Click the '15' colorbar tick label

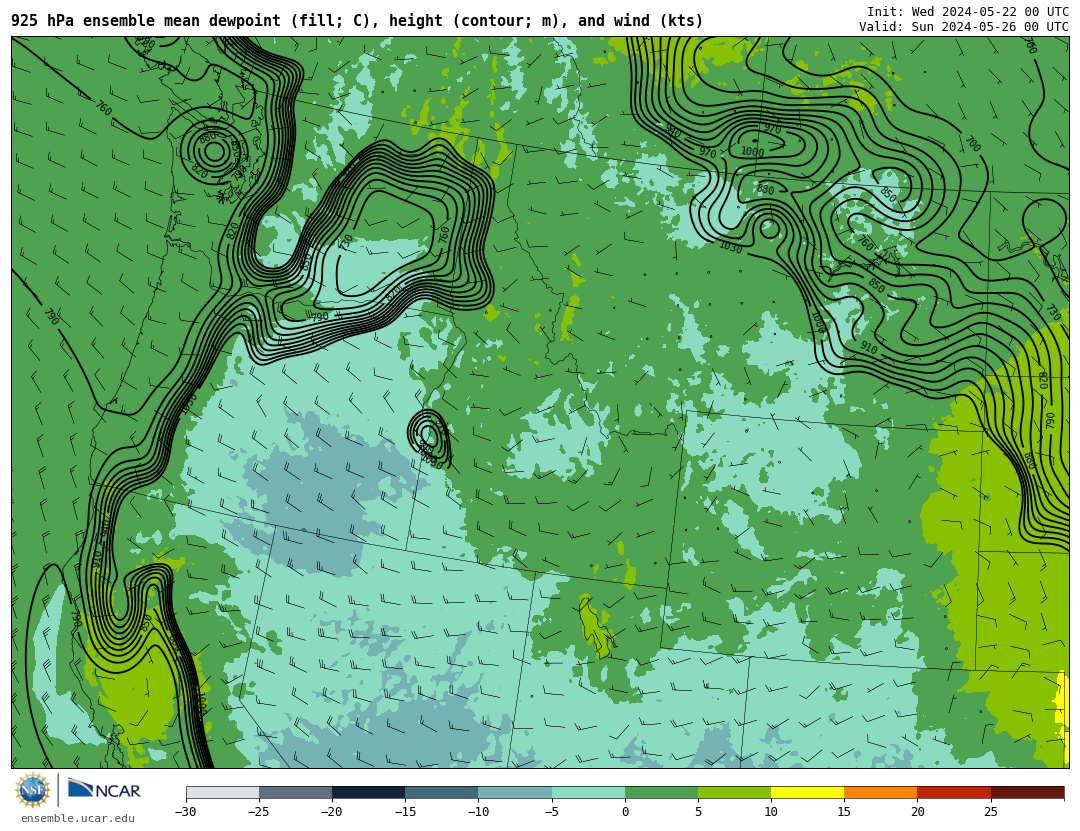tap(844, 812)
